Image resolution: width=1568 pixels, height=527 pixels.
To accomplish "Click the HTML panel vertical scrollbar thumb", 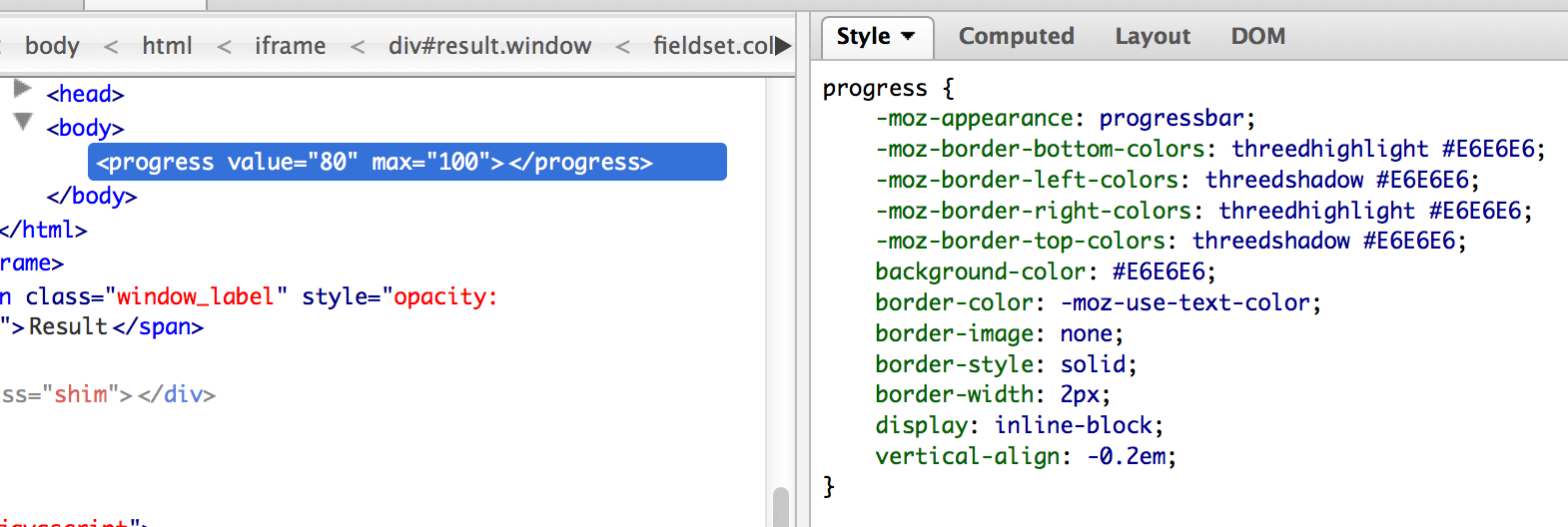I will click(781, 506).
